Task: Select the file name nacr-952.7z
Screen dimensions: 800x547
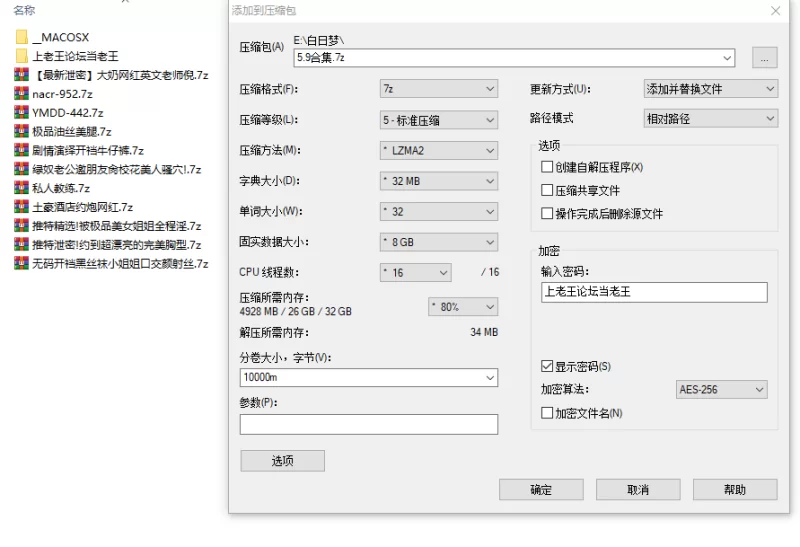Action: pos(62,94)
